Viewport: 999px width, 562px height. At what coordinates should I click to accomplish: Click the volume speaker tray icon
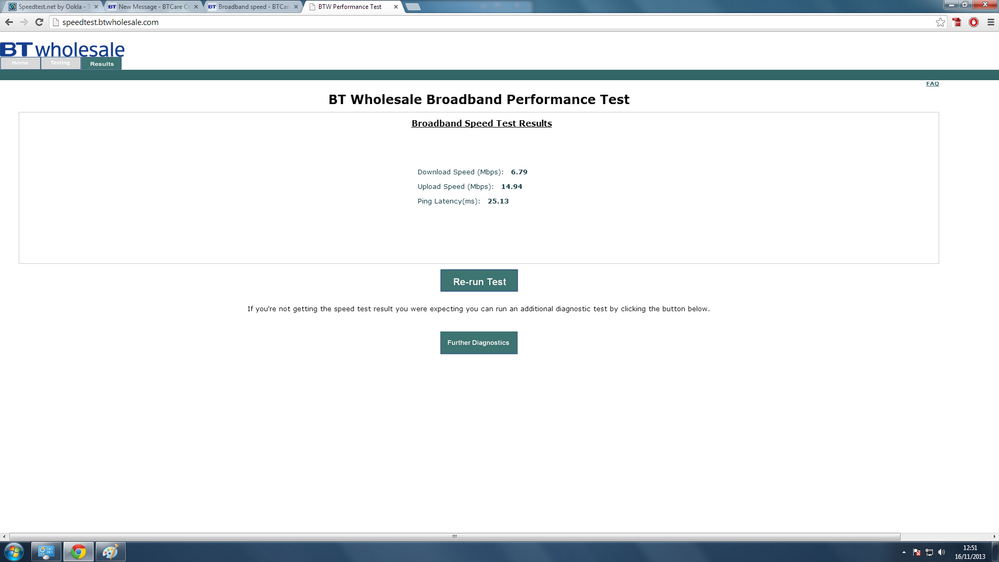942,552
